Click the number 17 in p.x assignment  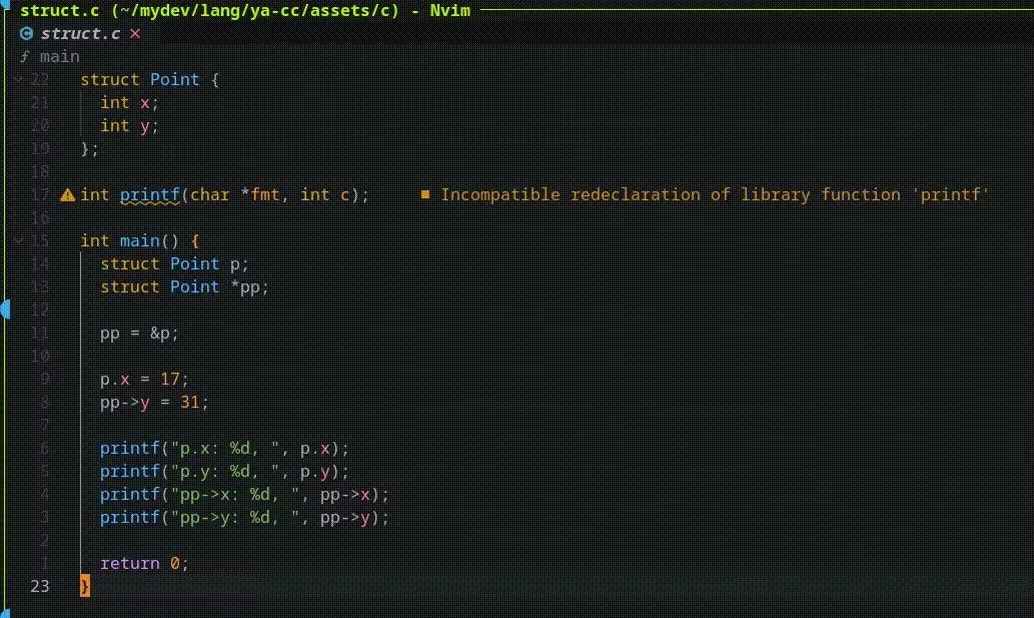pyautogui.click(x=170, y=379)
